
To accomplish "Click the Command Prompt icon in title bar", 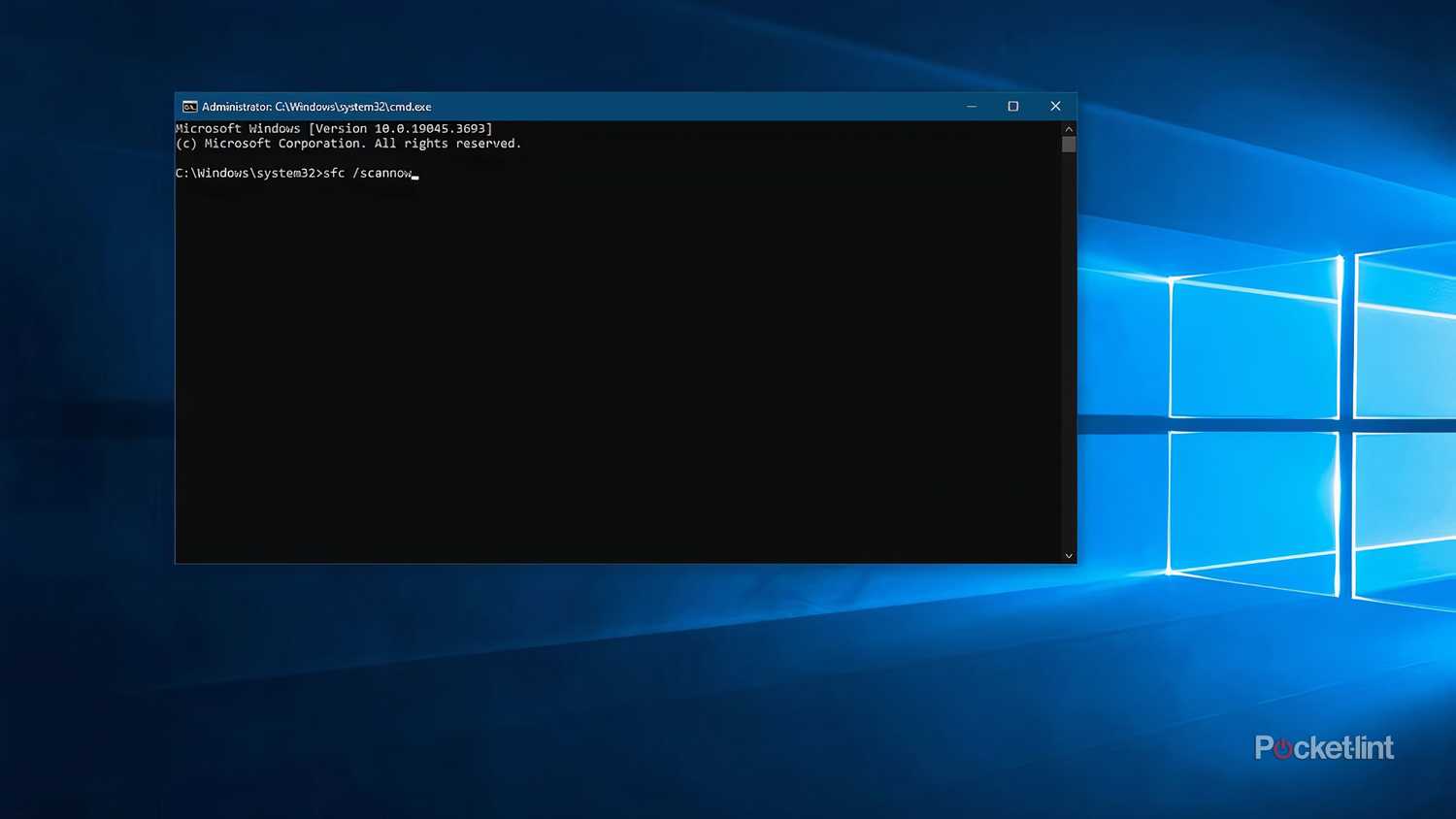I will pyautogui.click(x=190, y=107).
